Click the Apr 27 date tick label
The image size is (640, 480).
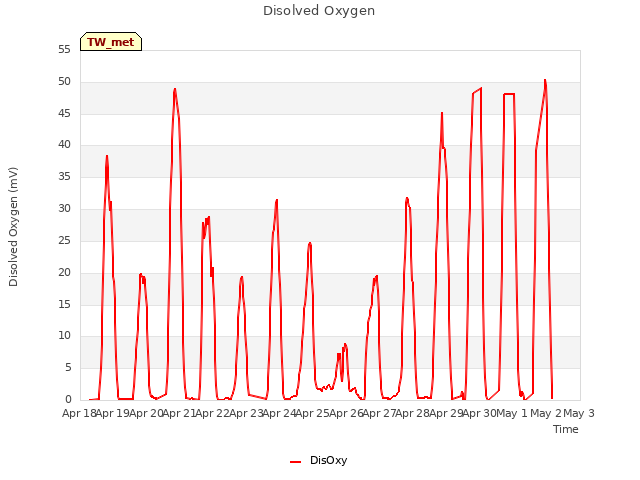[x=379, y=413]
